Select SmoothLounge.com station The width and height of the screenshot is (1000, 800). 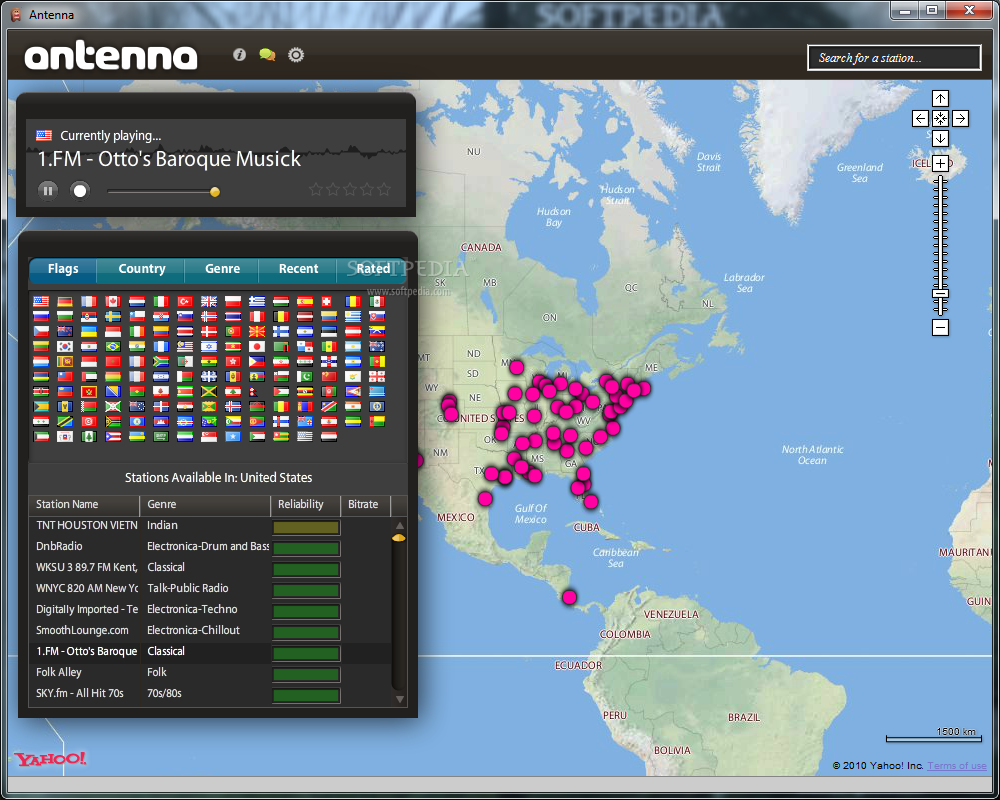click(210, 631)
